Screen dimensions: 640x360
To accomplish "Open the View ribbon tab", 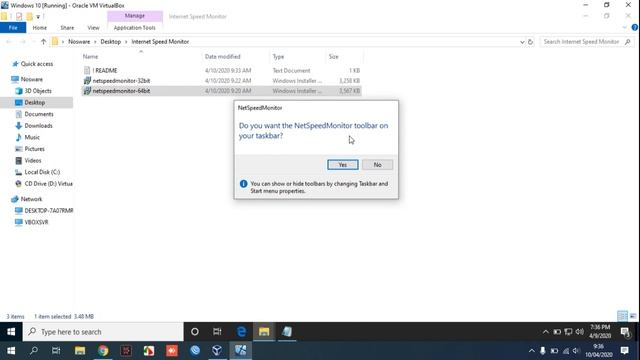I will 93,28.
